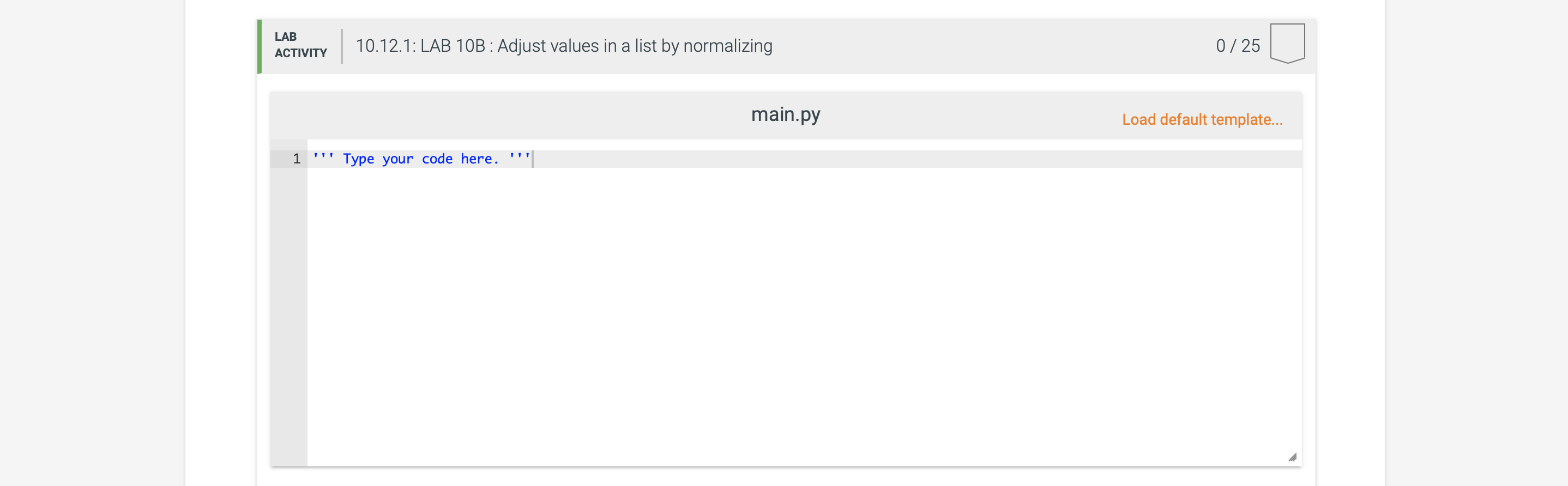Click the opening triple quotes in line 1
Viewport: 1568px width, 486px height.
pos(323,157)
